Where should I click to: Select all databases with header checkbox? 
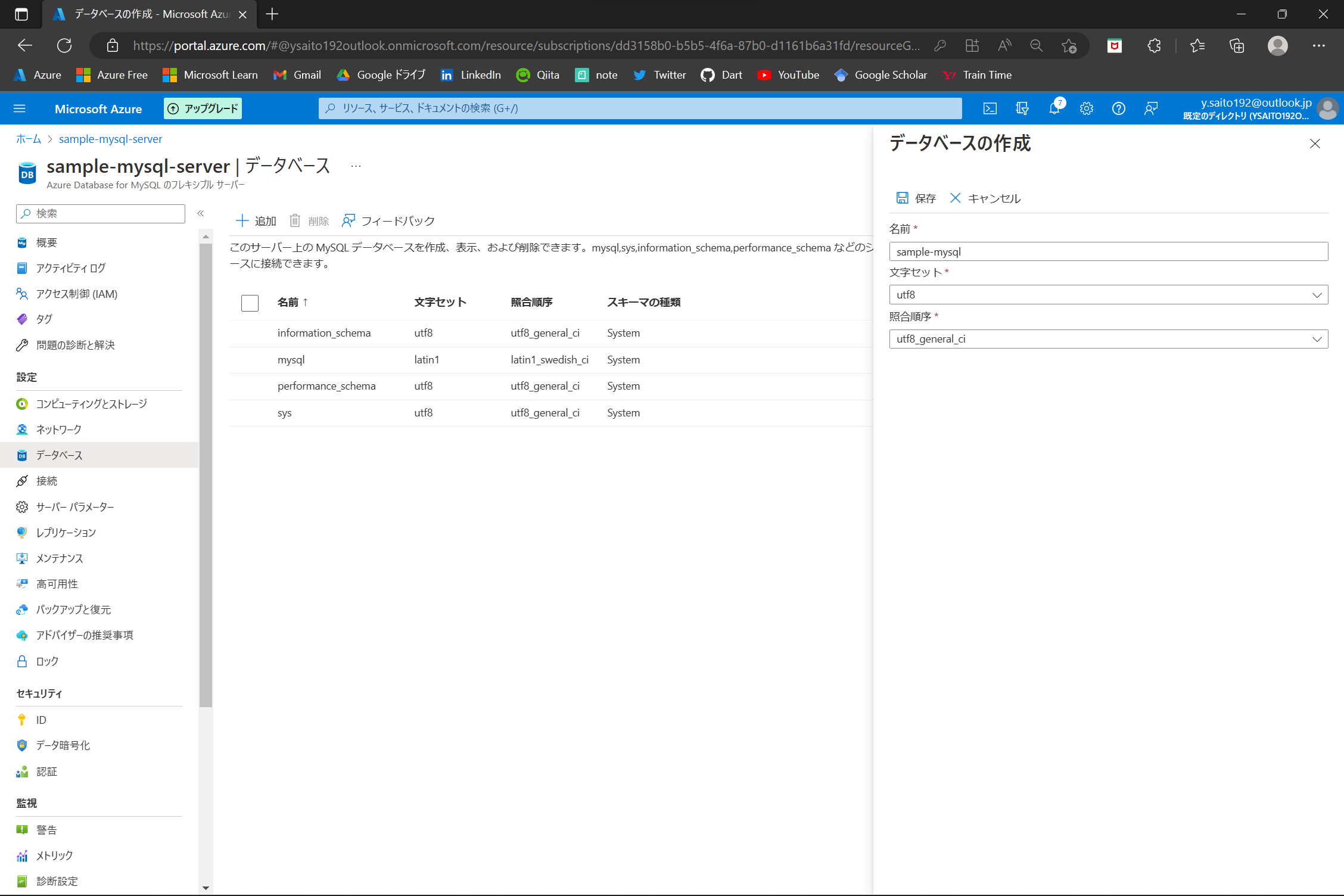point(250,303)
